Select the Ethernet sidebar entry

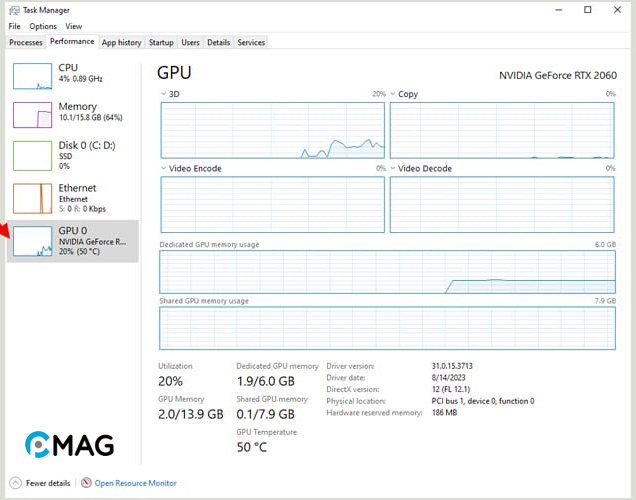(x=73, y=198)
